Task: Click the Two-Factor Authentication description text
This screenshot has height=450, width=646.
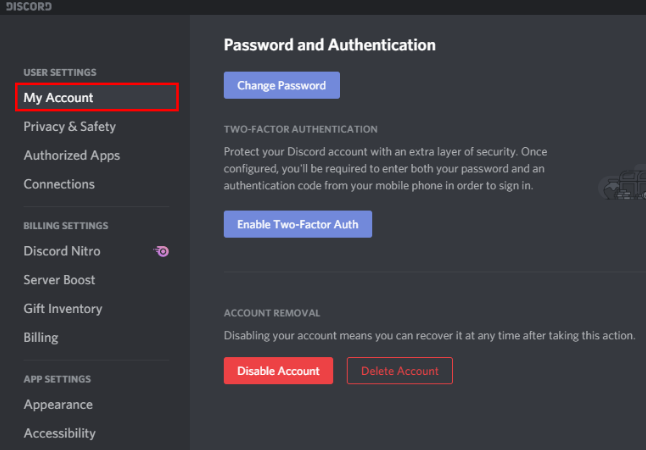Action: point(385,169)
